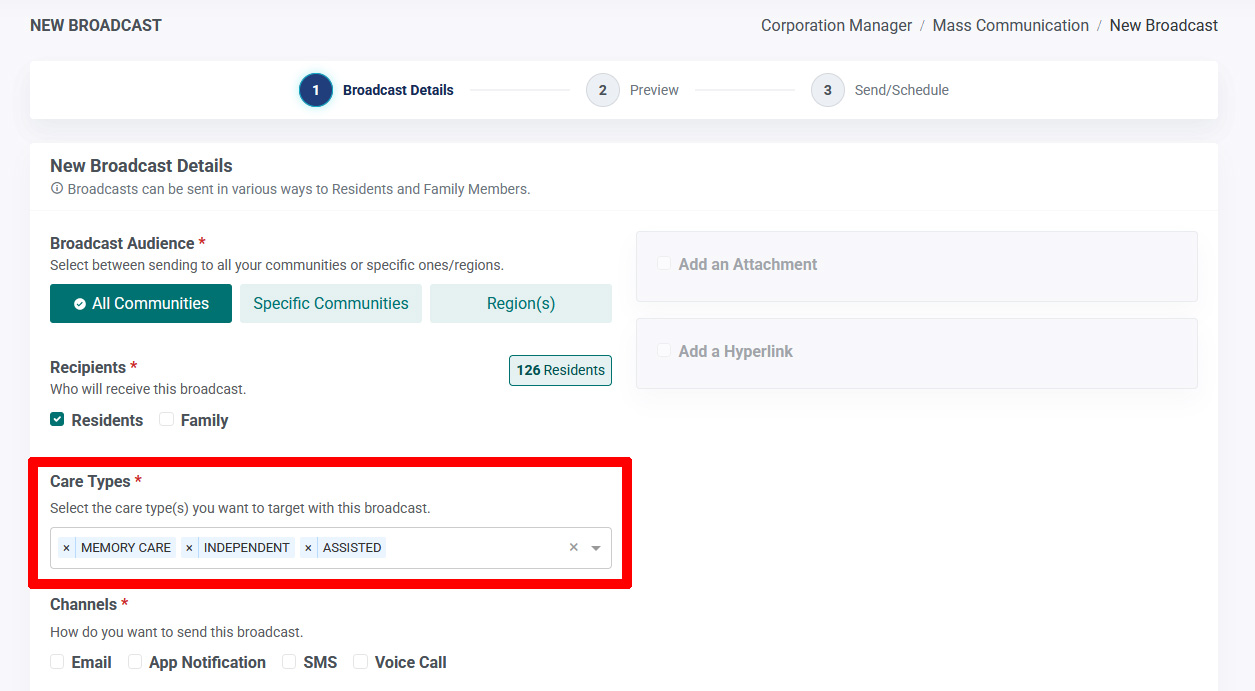The height and width of the screenshot is (691, 1255).
Task: Remove the ASSISTED care type tag
Action: [308, 548]
